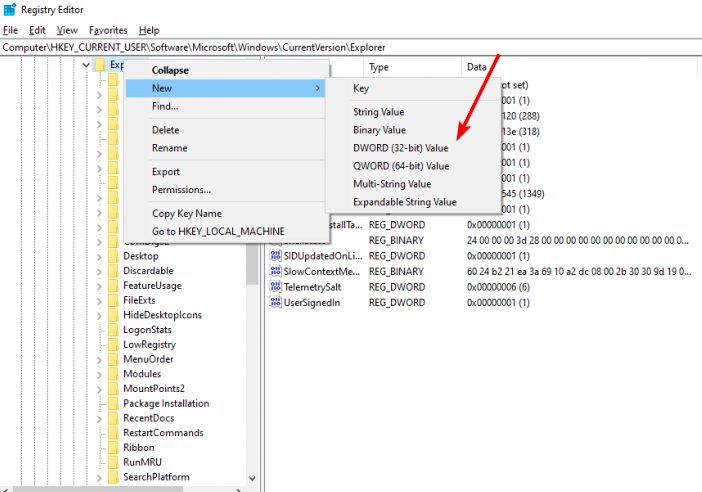Select Copy Key Name option
702x492 pixels.
pyautogui.click(x=186, y=213)
